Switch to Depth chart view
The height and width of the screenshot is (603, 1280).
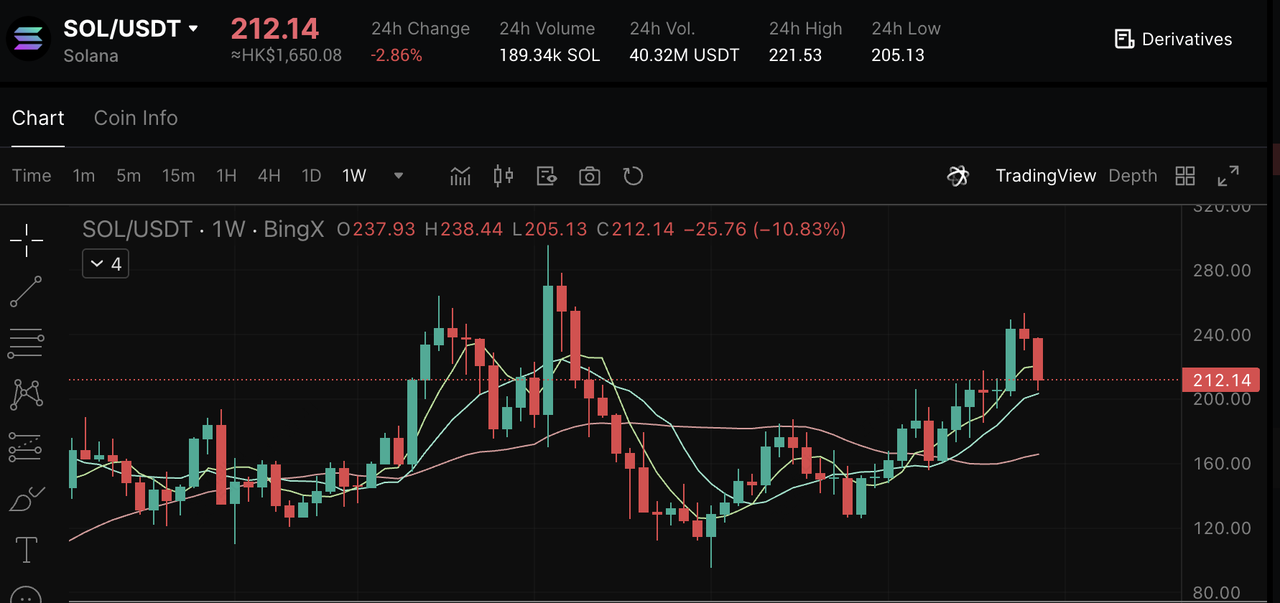(x=1132, y=176)
